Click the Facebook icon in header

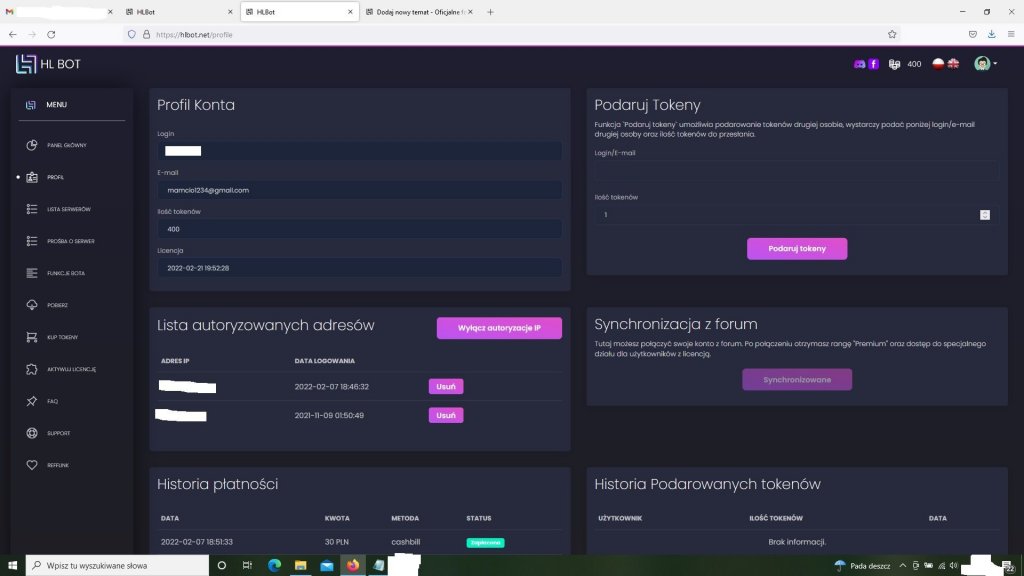point(873,64)
